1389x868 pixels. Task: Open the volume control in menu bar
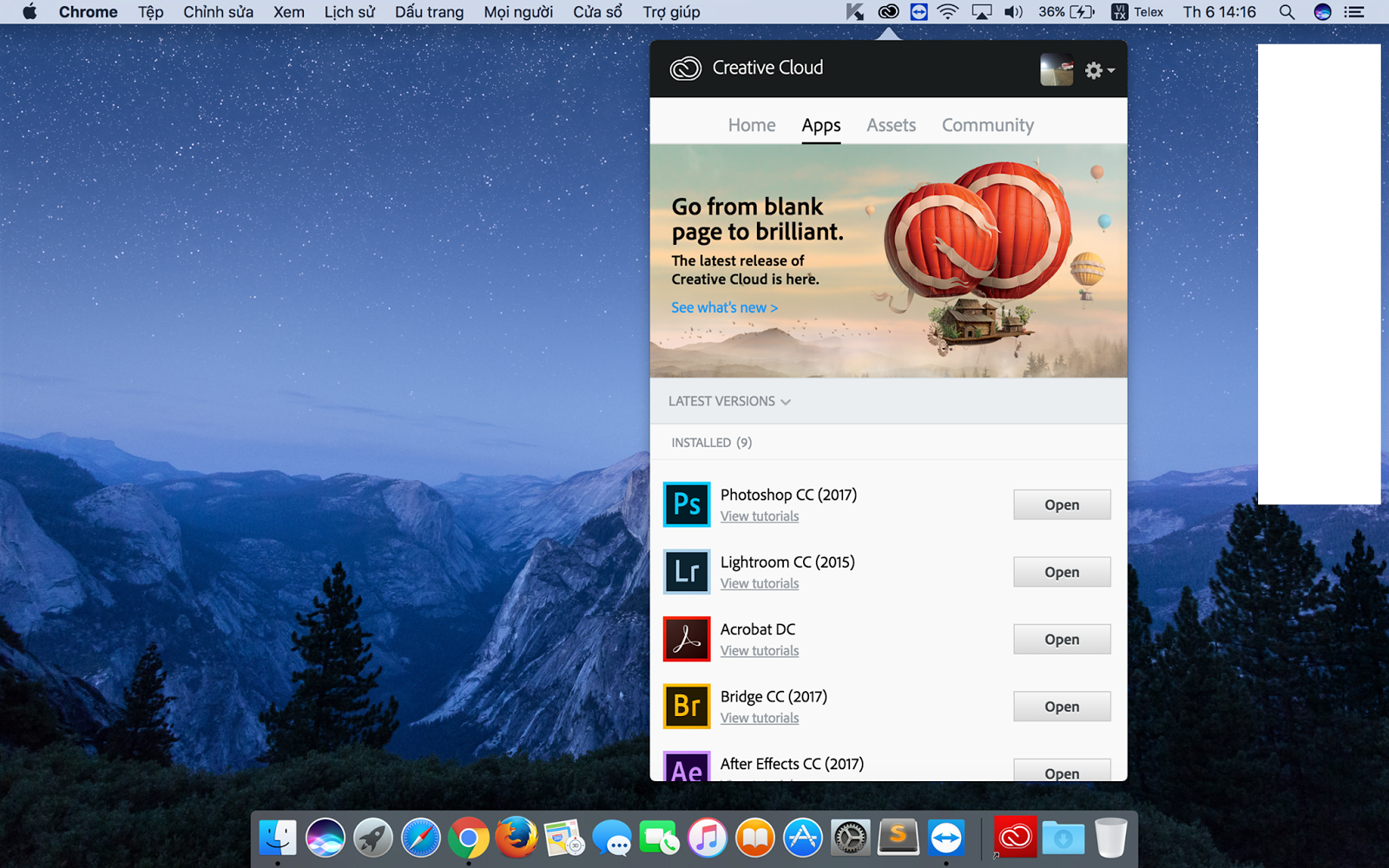pyautogui.click(x=1013, y=12)
